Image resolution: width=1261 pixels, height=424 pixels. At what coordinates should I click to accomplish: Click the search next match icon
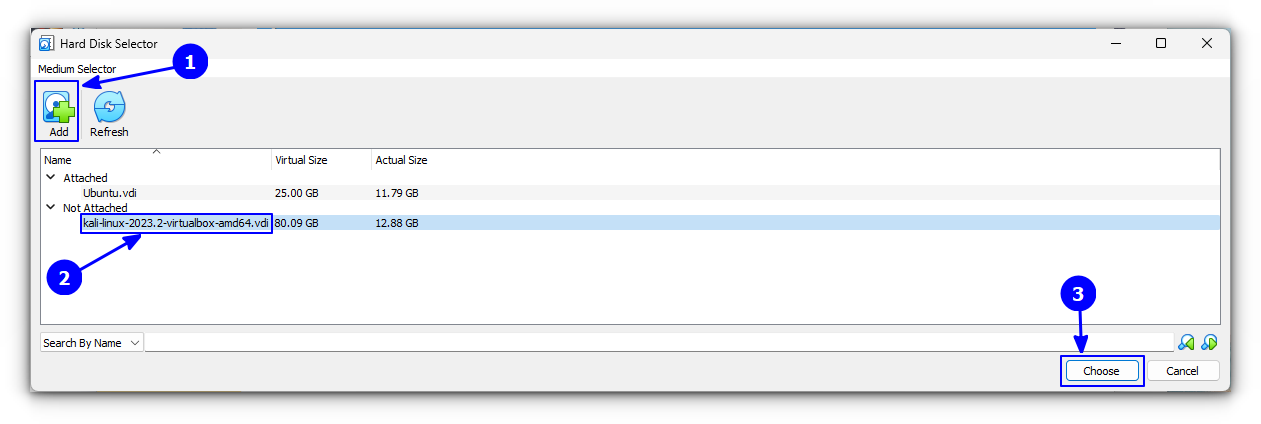point(1209,343)
